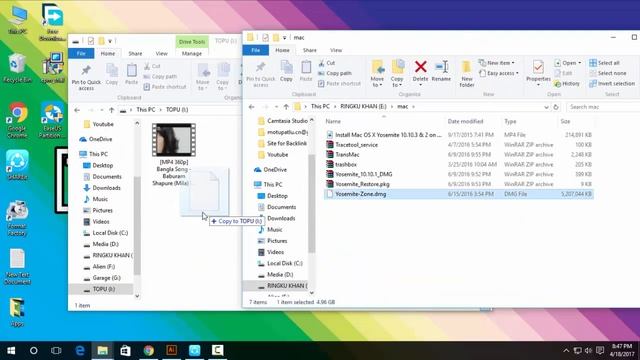
Task: Open Recycle Bin desktop icon
Action: coord(17,69)
